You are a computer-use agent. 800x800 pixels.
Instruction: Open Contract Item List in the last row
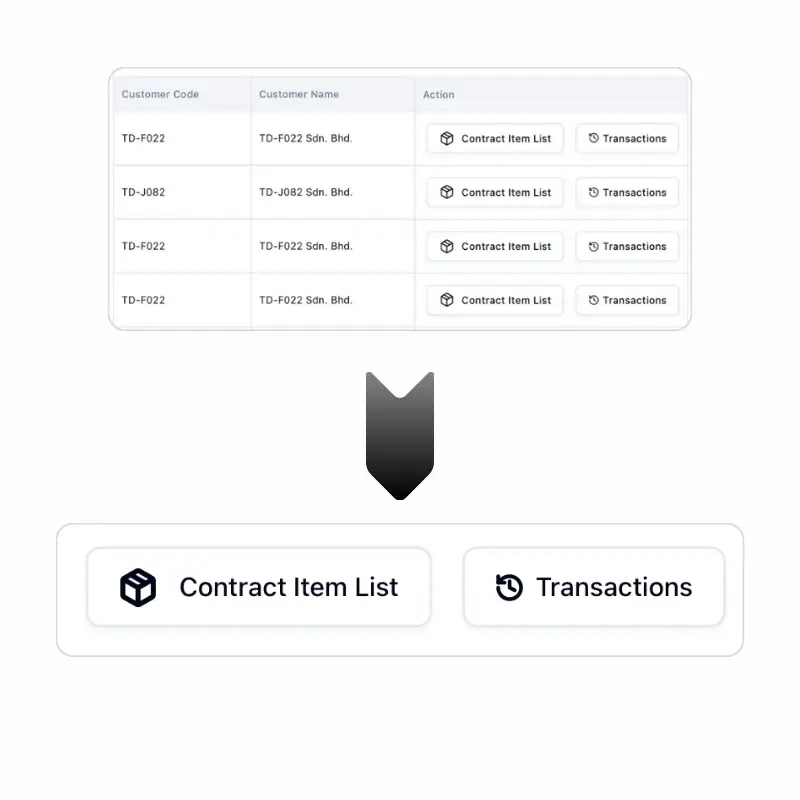(495, 300)
